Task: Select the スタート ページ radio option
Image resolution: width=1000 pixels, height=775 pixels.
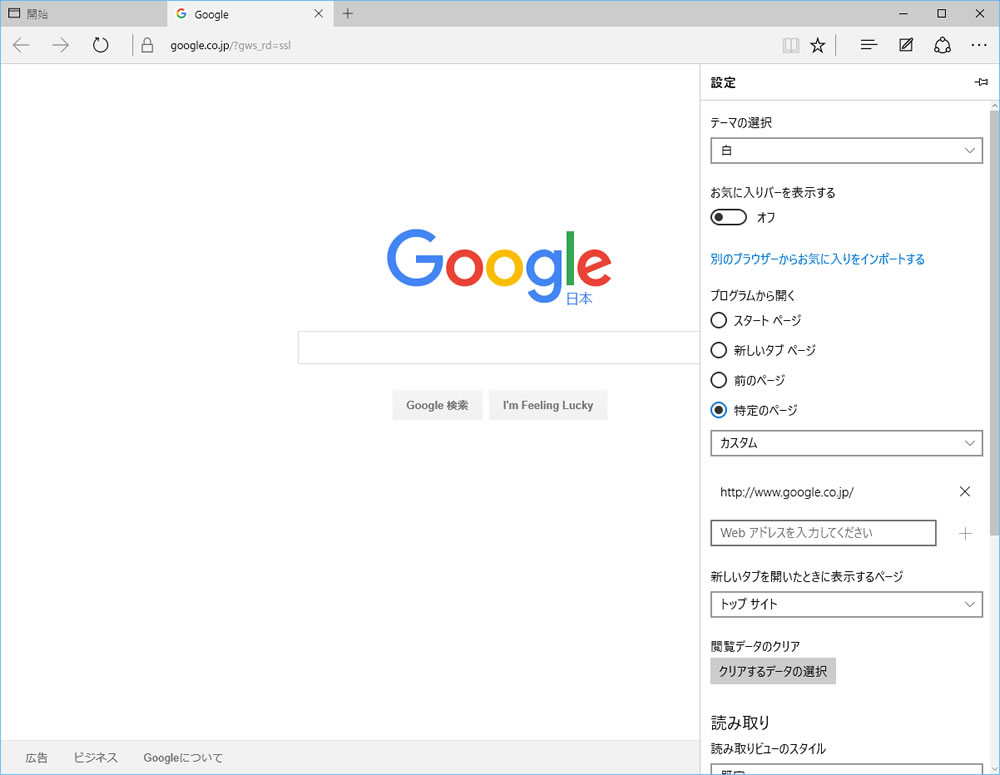Action: [719, 320]
